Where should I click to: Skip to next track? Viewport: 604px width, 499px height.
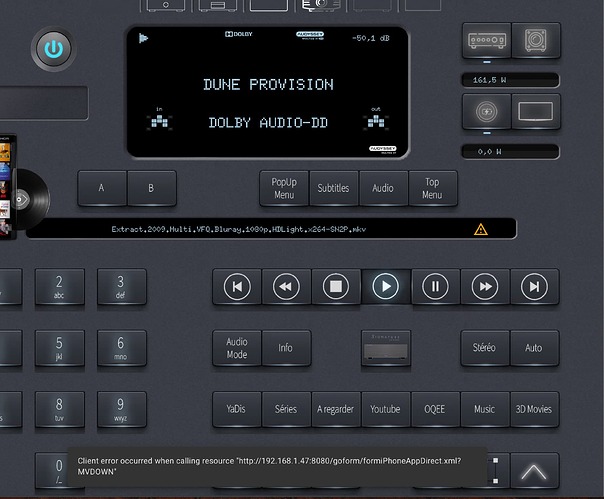(x=534, y=287)
